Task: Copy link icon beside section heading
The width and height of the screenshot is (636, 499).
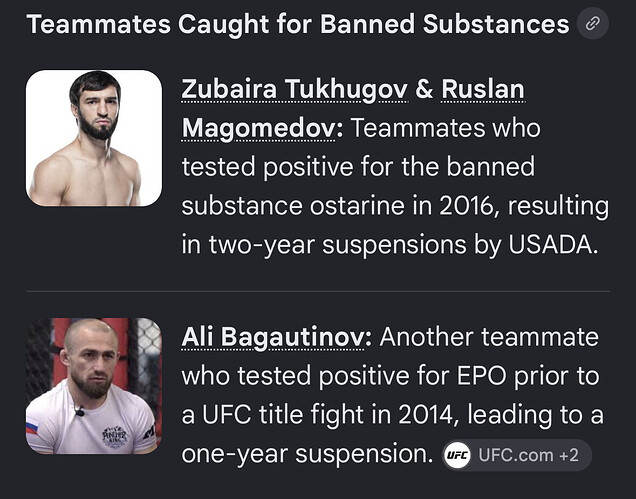Action: [593, 24]
